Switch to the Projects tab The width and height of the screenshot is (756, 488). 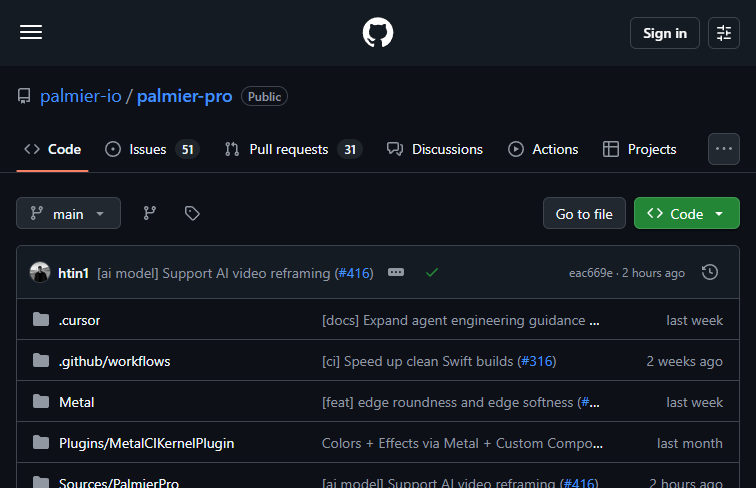coord(640,149)
